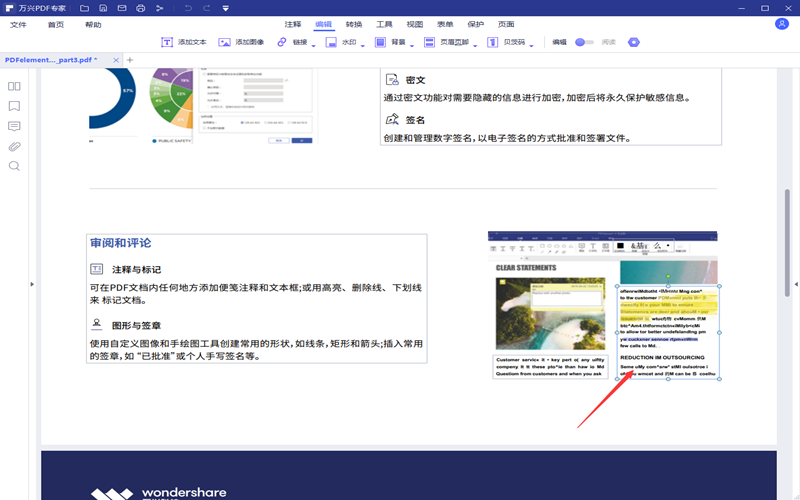Click the undo arrow in title bar
This screenshot has height=500, width=800.
[186, 8]
